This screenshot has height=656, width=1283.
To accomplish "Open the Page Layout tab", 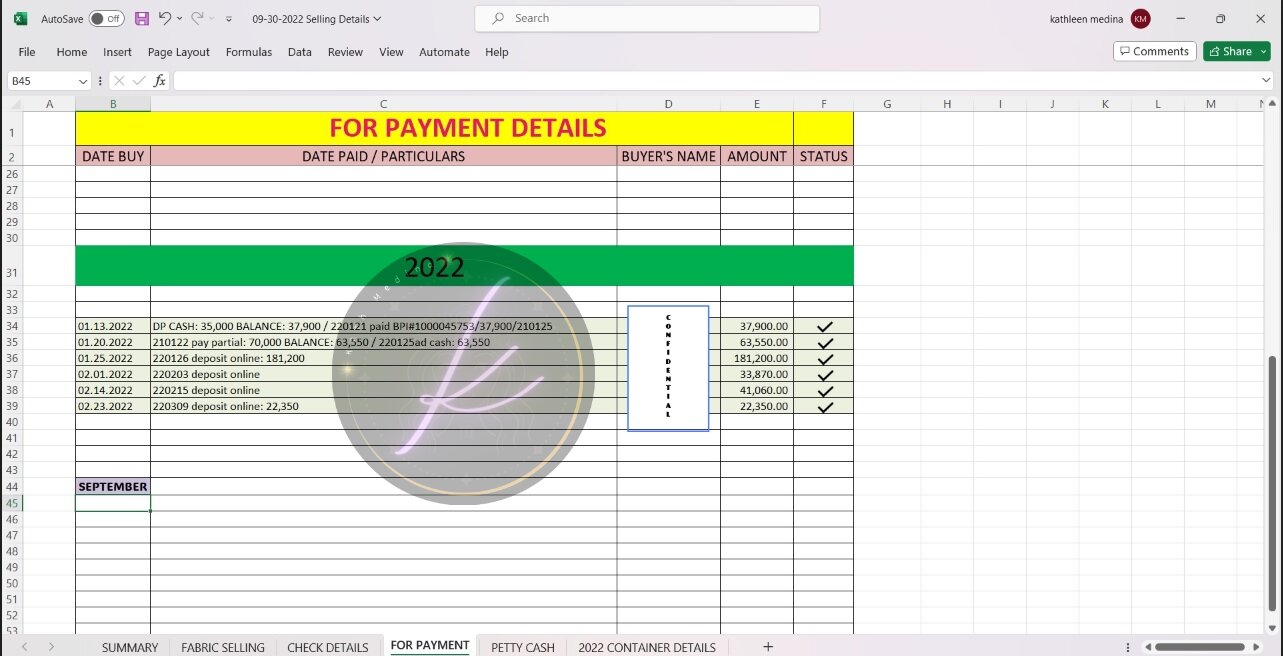I will point(179,52).
